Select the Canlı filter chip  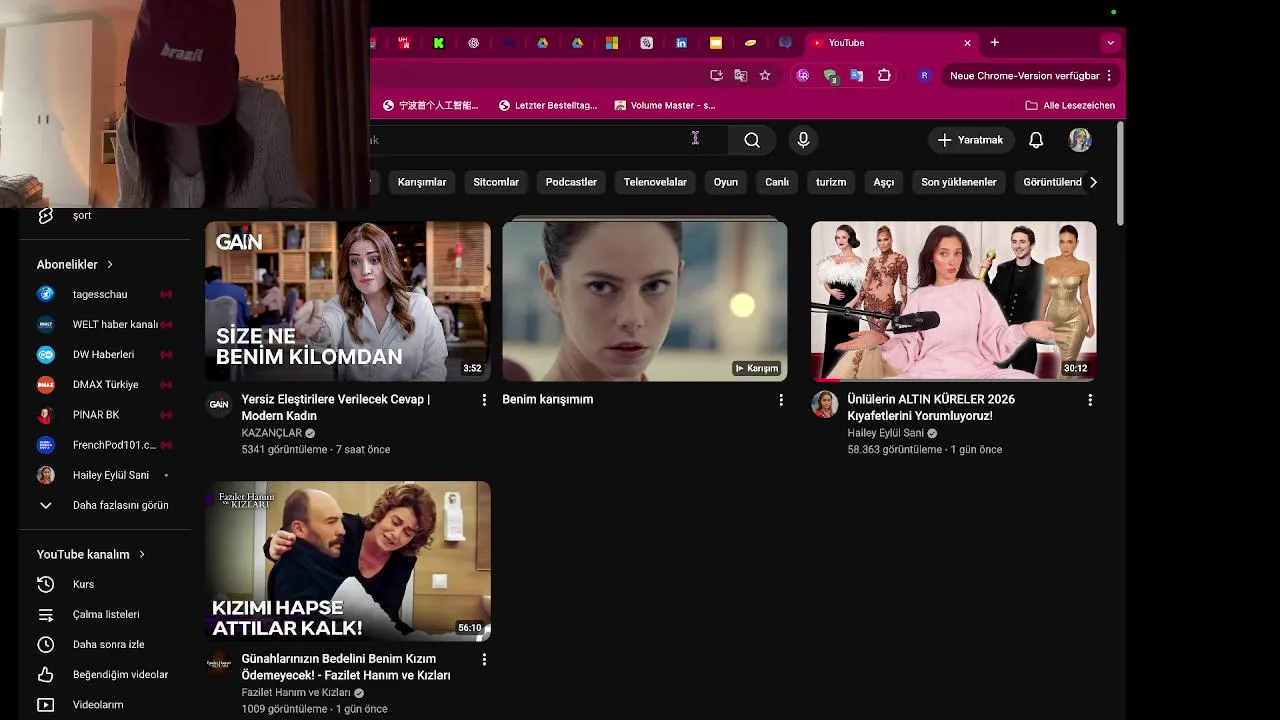(x=777, y=182)
